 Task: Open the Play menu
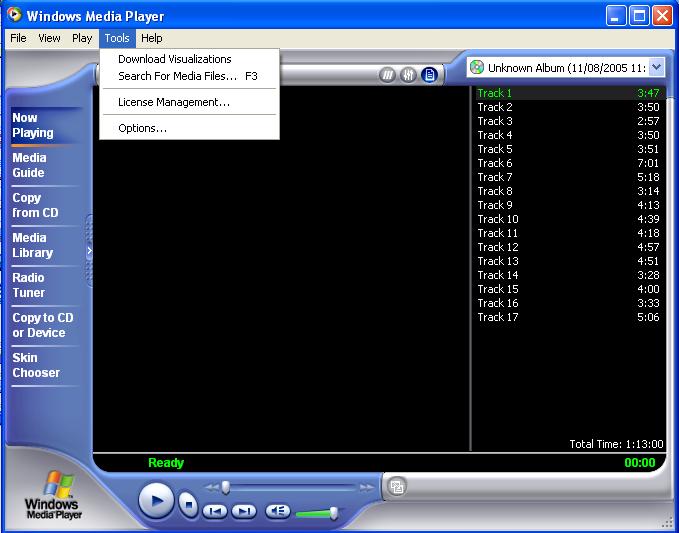[82, 38]
